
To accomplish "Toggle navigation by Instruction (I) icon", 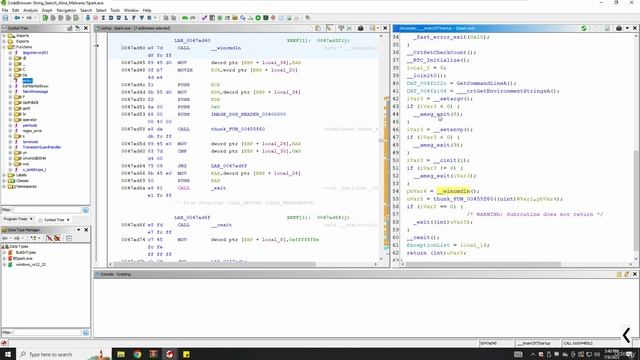I will [x=103, y=18].
